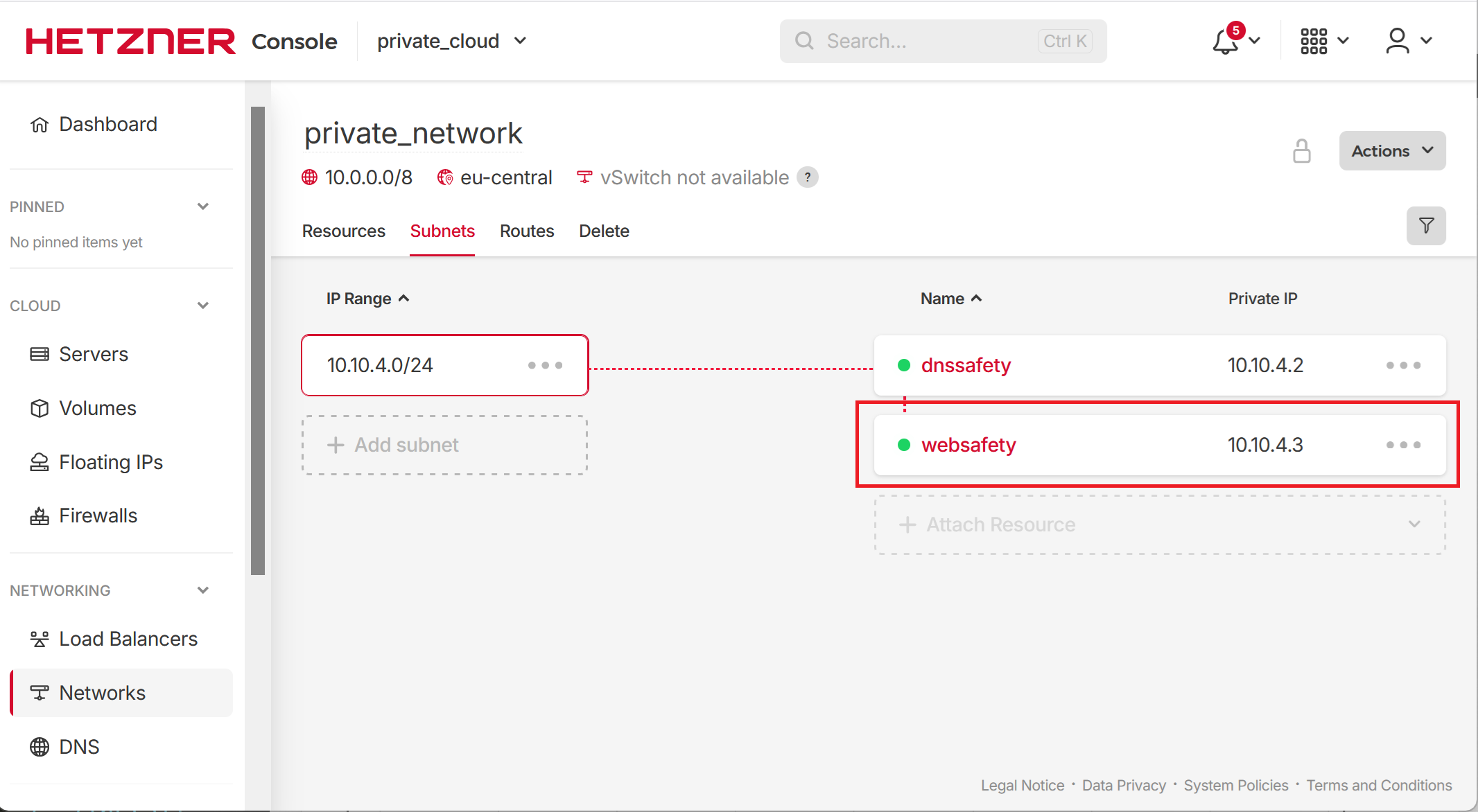The width and height of the screenshot is (1478, 812).
Task: Select Networks in the sidebar
Action: coord(121,693)
